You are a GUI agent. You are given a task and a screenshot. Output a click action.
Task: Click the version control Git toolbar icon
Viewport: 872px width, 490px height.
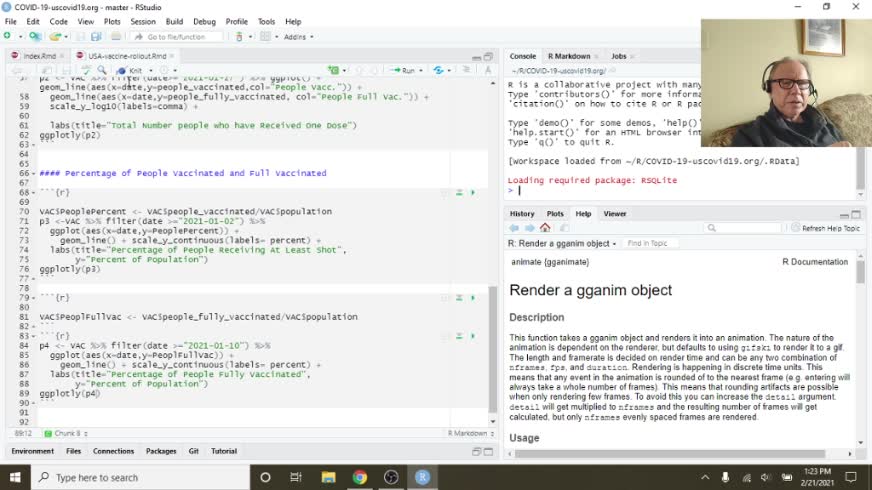(x=239, y=37)
